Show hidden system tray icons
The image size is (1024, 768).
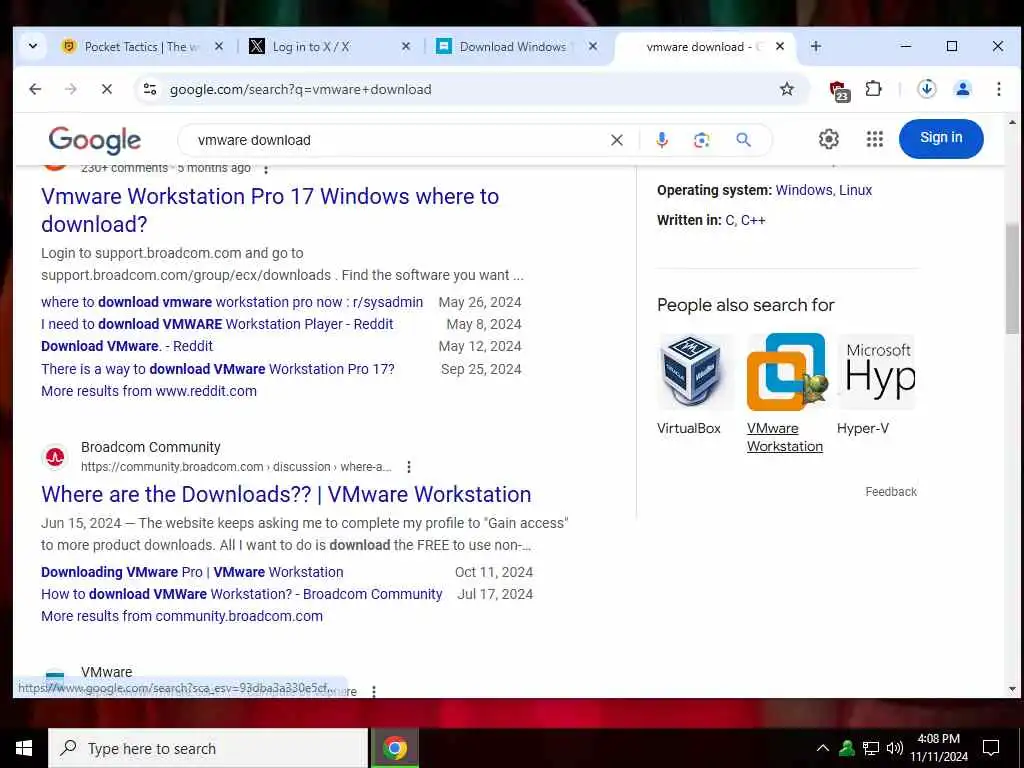(x=823, y=748)
